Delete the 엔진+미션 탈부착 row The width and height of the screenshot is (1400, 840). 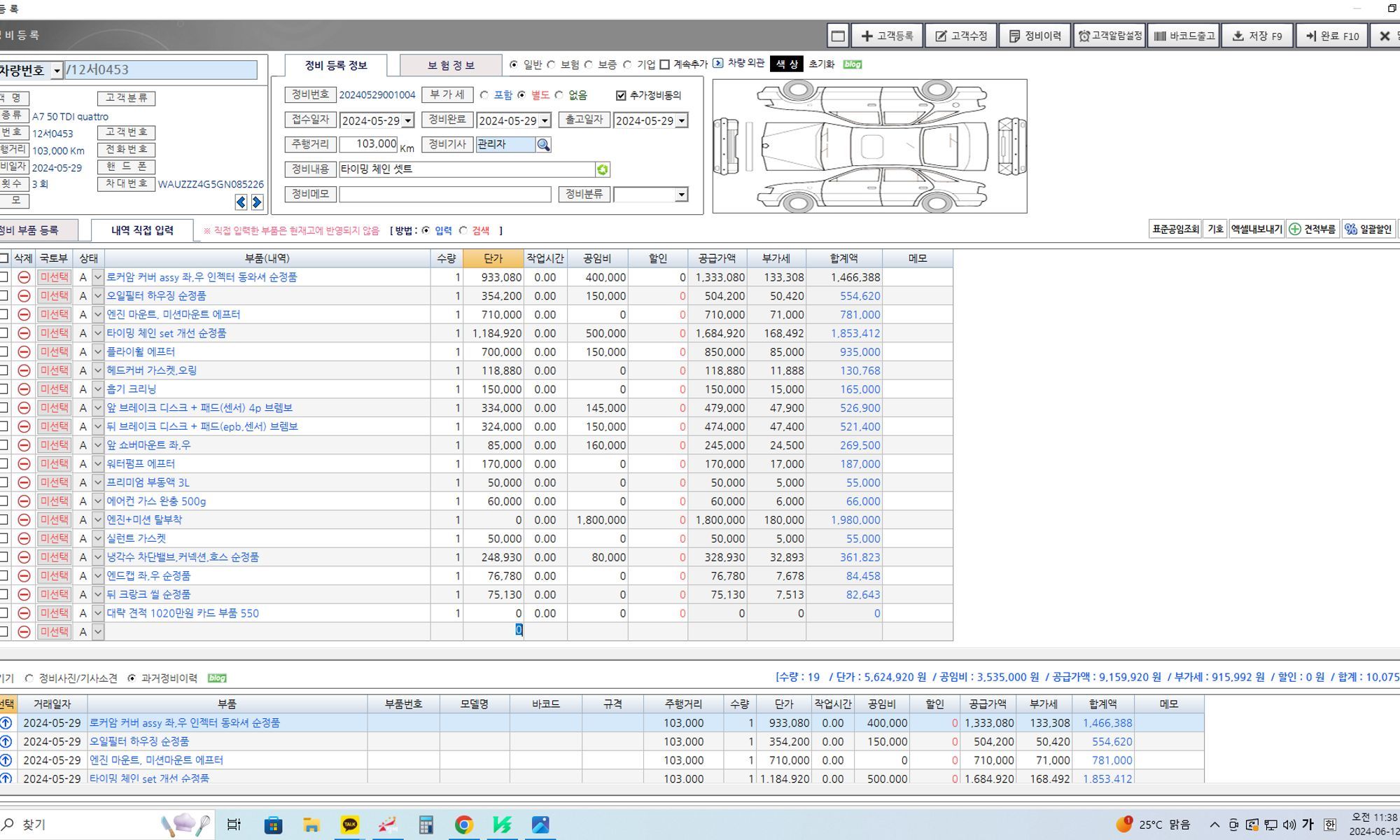click(24, 520)
